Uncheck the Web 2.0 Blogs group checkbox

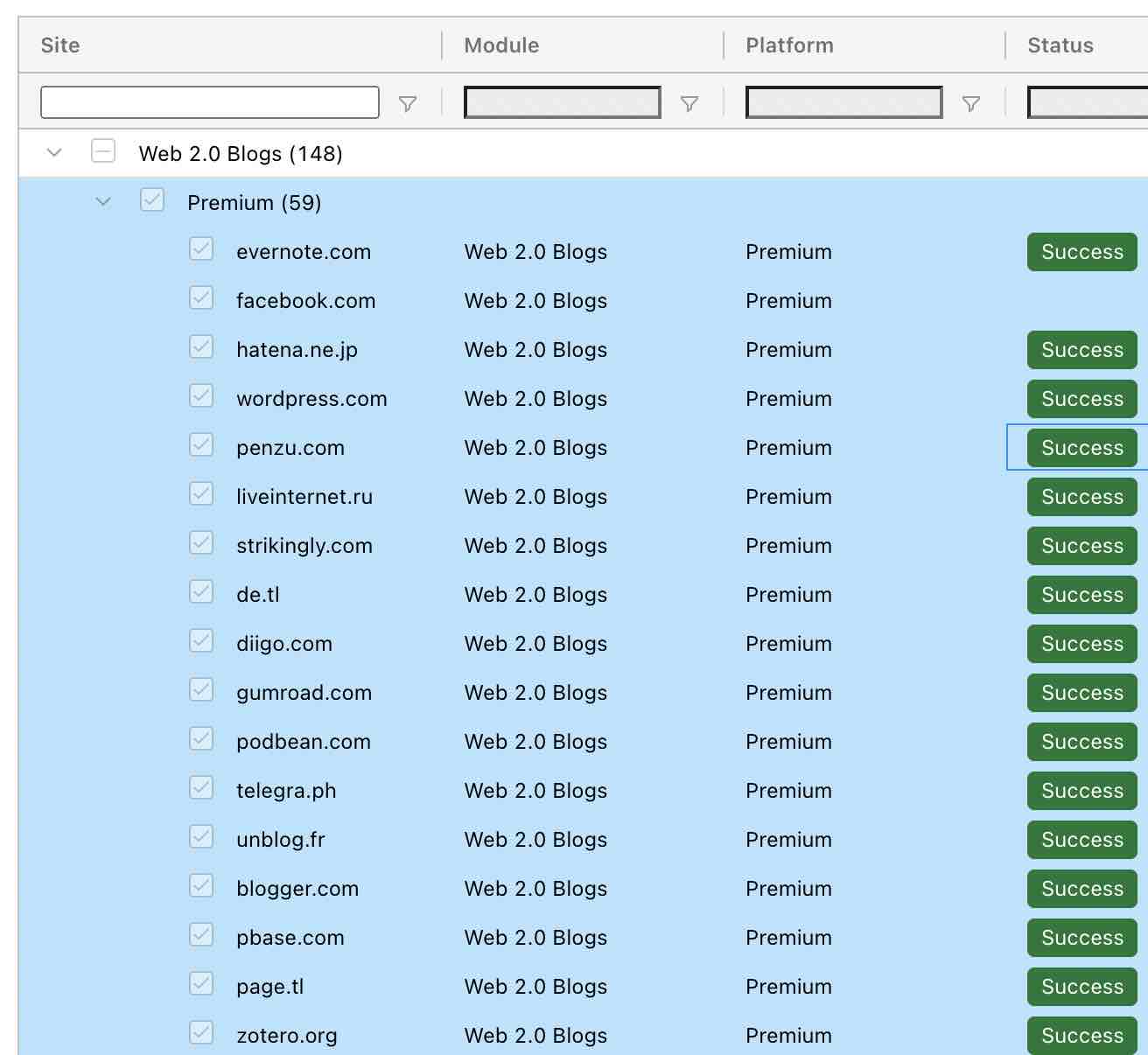coord(103,151)
